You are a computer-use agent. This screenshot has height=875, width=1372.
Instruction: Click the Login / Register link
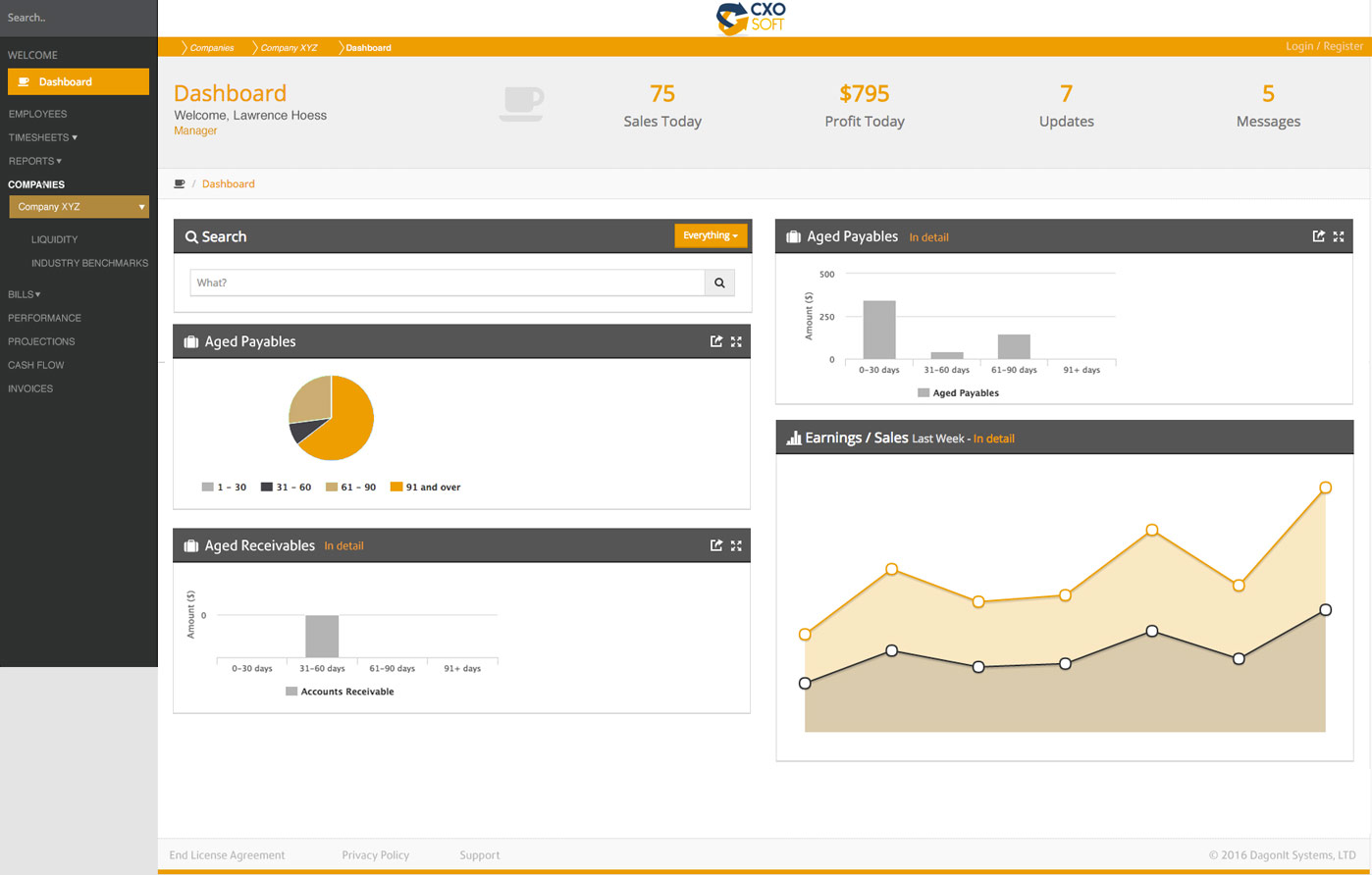[1324, 46]
